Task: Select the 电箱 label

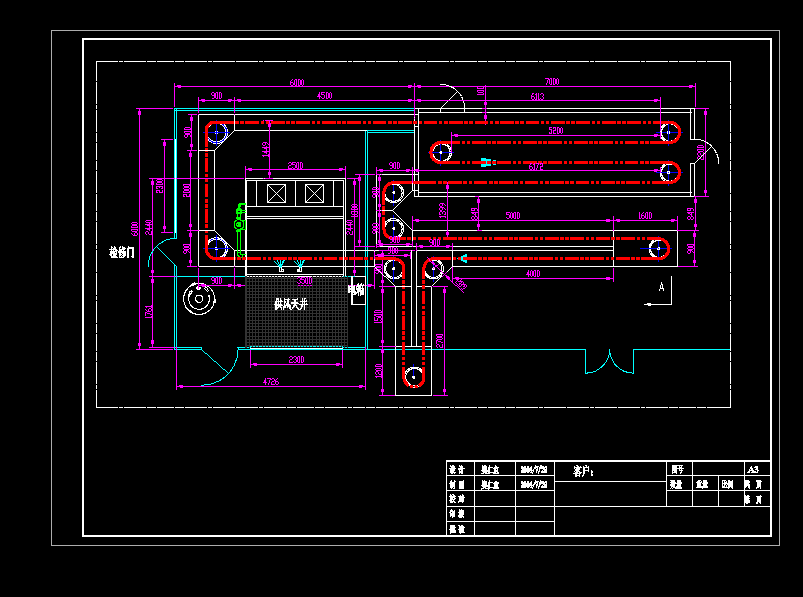Action: (x=356, y=290)
